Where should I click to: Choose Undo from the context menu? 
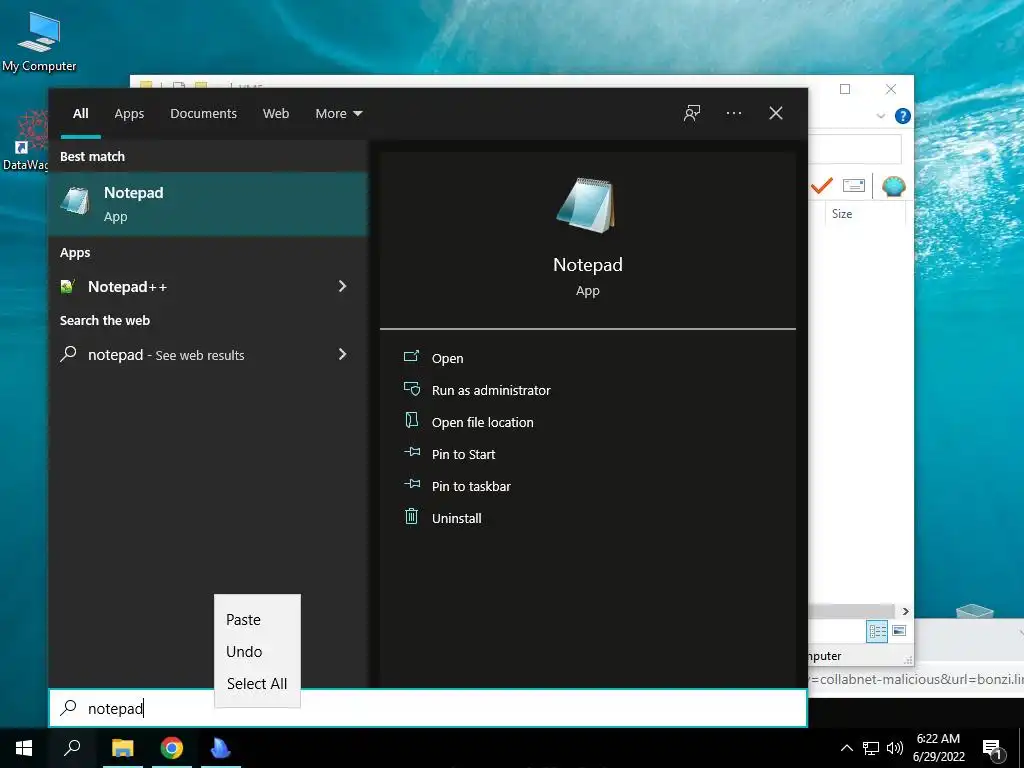click(257, 652)
